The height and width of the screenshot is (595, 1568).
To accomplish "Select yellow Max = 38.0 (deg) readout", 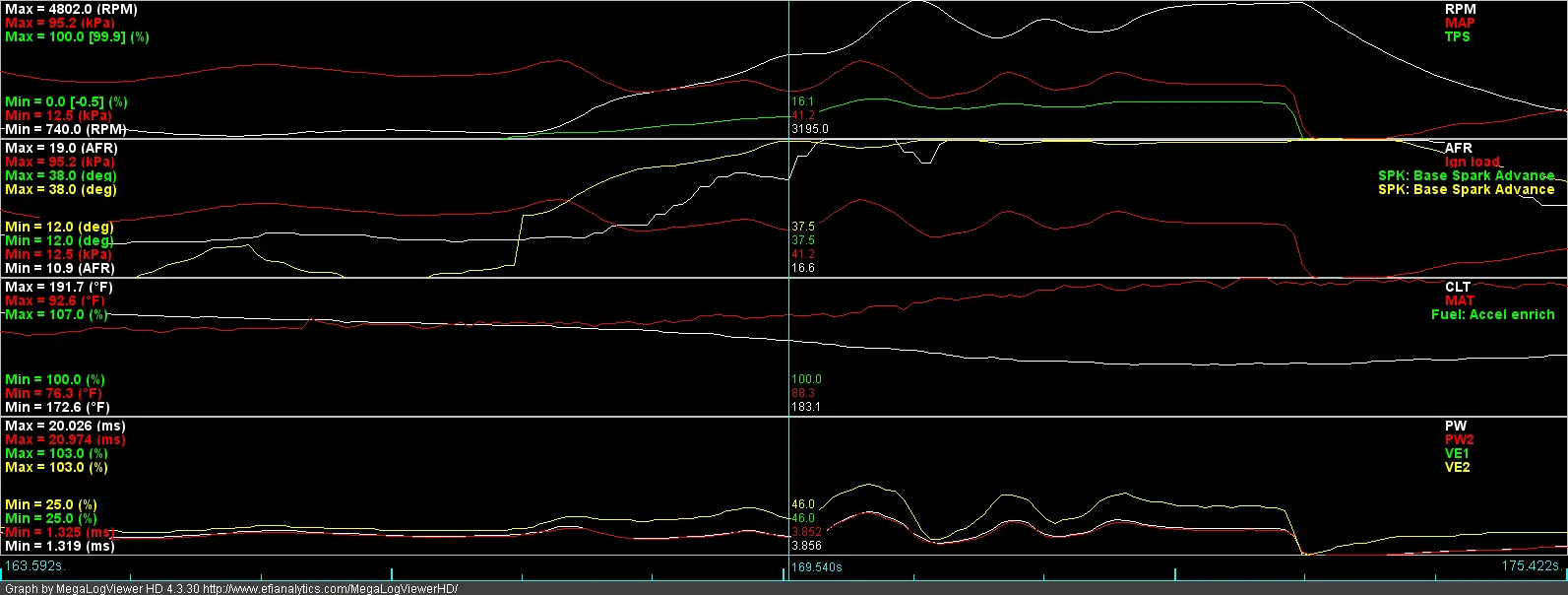I will [60, 189].
